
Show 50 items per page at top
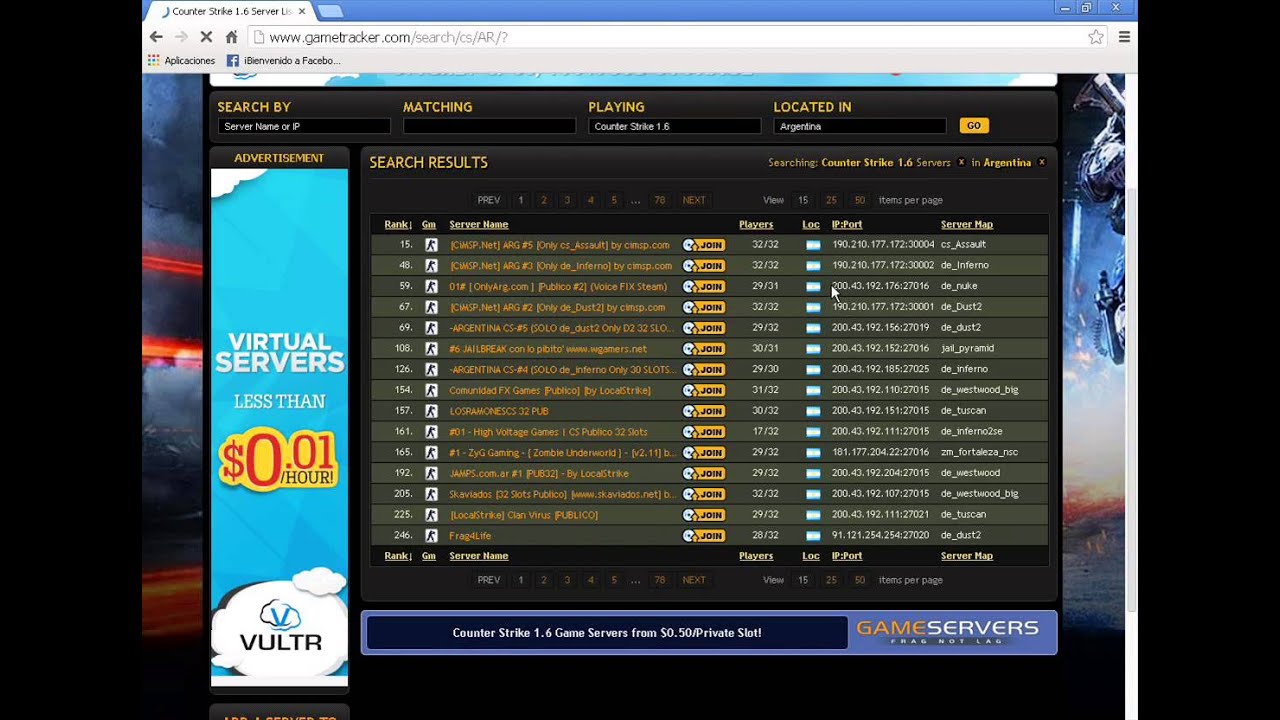pyautogui.click(x=859, y=200)
